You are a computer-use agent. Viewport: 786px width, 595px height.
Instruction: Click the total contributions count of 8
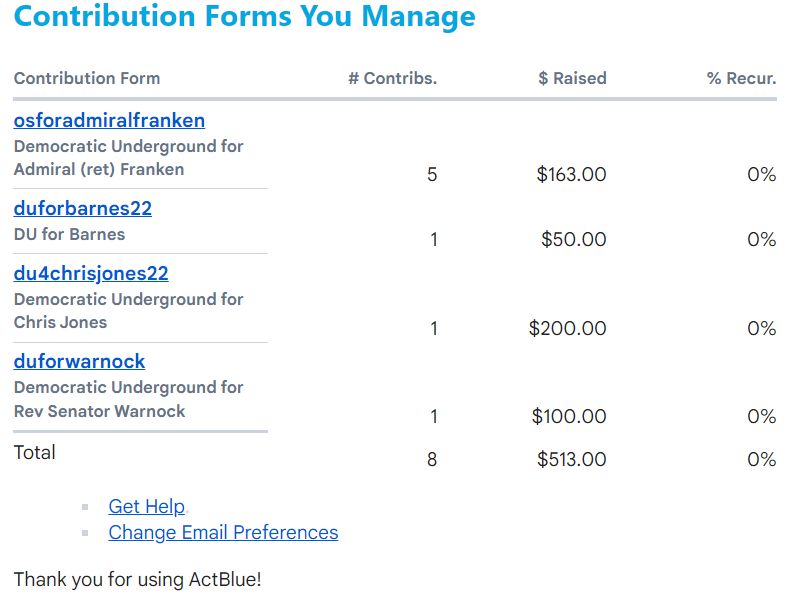pos(432,460)
